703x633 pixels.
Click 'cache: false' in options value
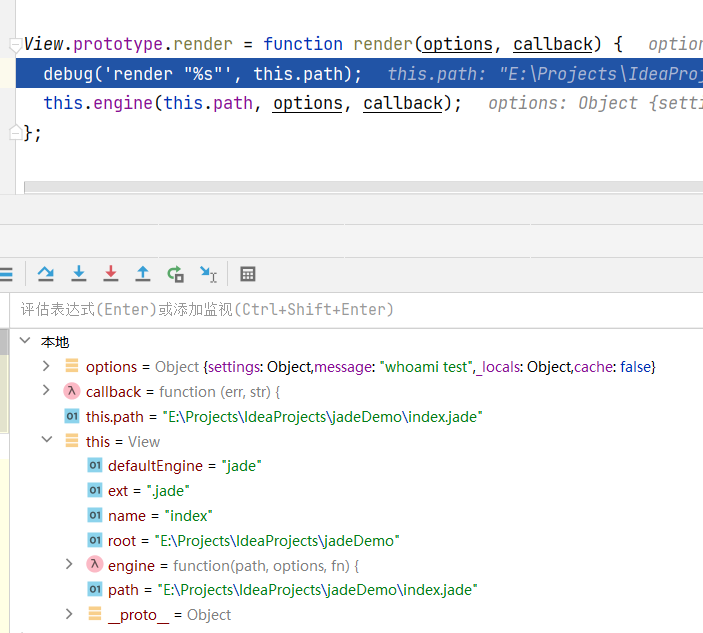point(612,367)
